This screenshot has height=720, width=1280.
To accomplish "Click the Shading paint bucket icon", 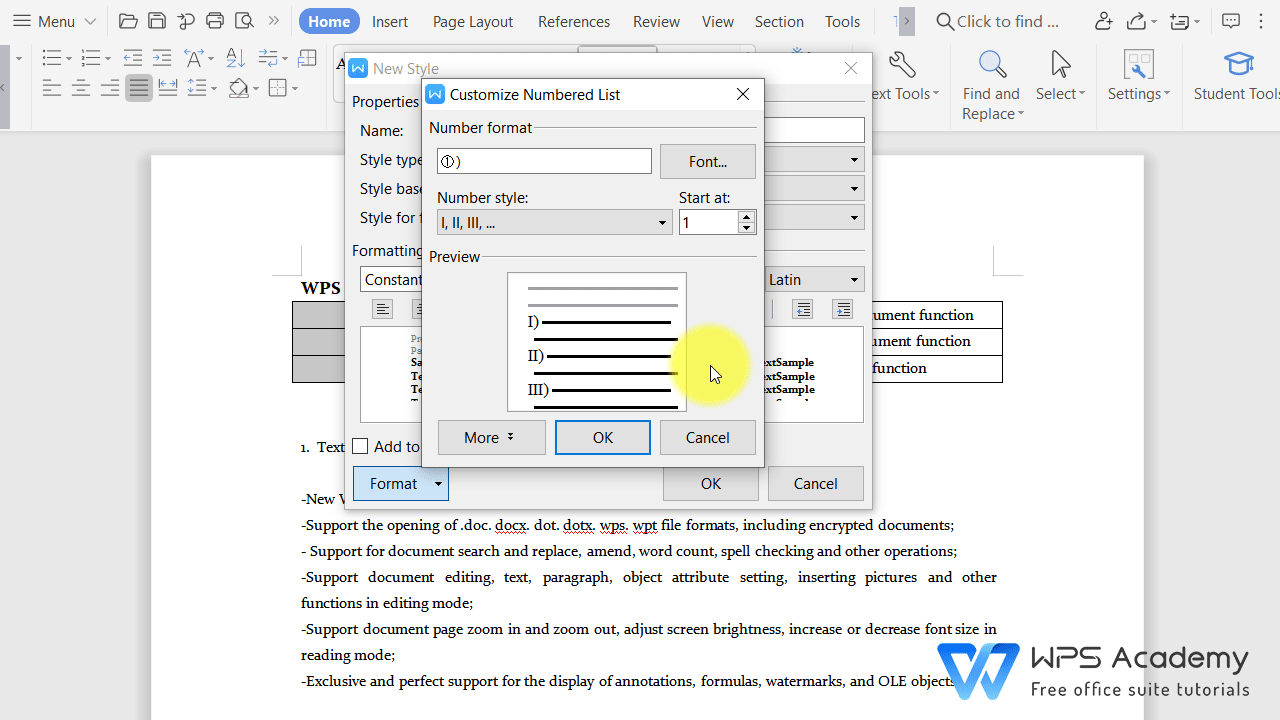I will (x=237, y=89).
